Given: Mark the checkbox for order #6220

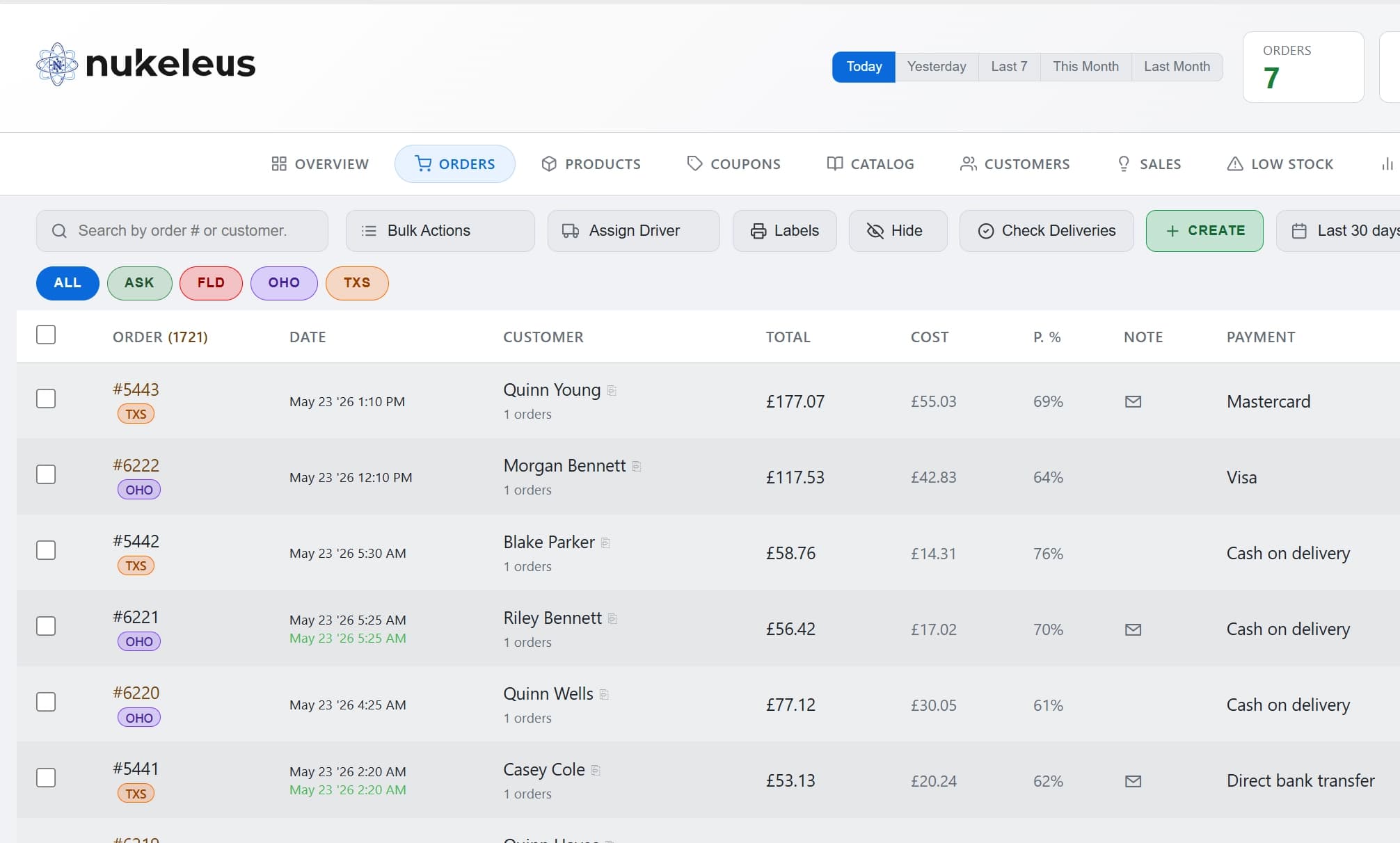Looking at the screenshot, I should tap(46, 702).
